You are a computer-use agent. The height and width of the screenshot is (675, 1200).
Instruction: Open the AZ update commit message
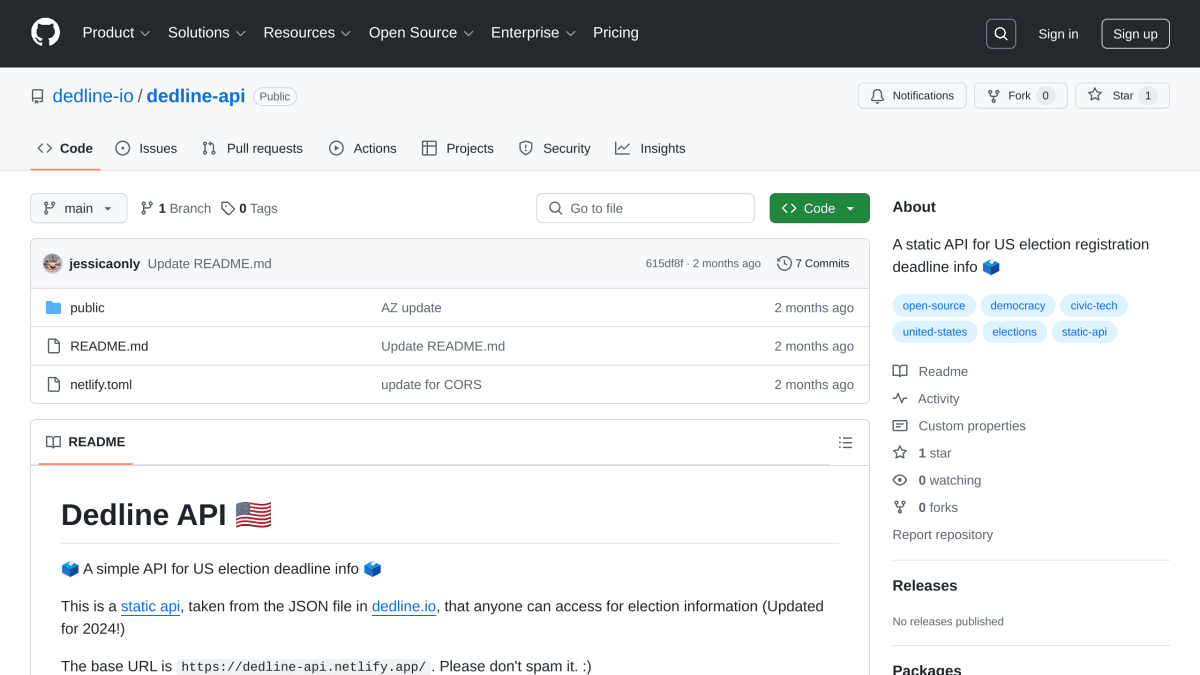[x=411, y=308]
